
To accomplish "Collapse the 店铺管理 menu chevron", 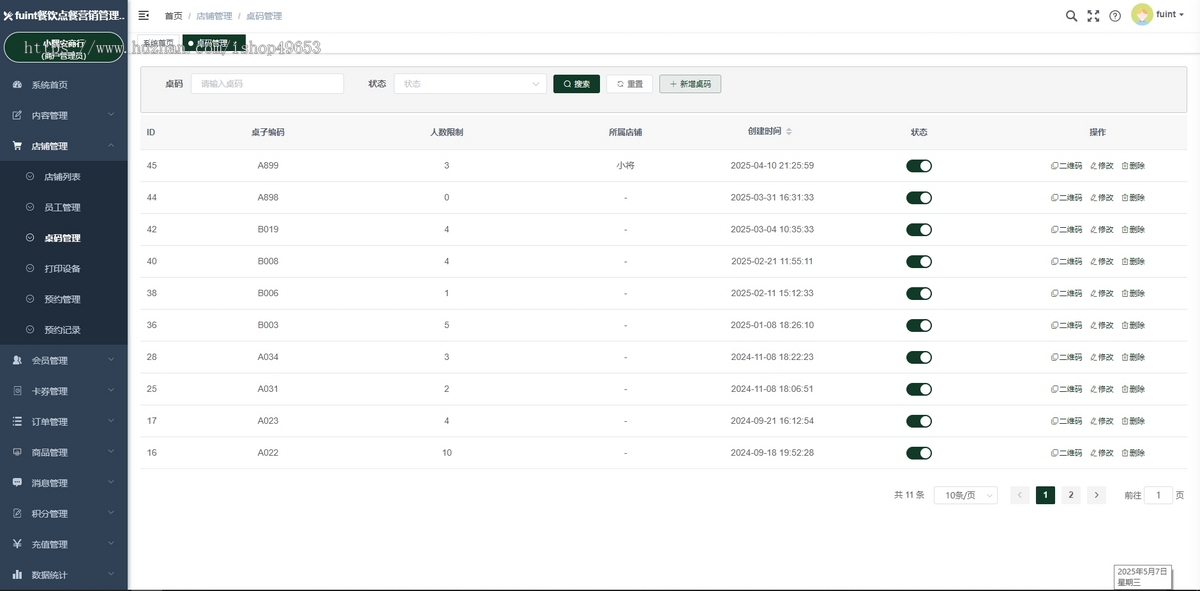I will [111, 146].
